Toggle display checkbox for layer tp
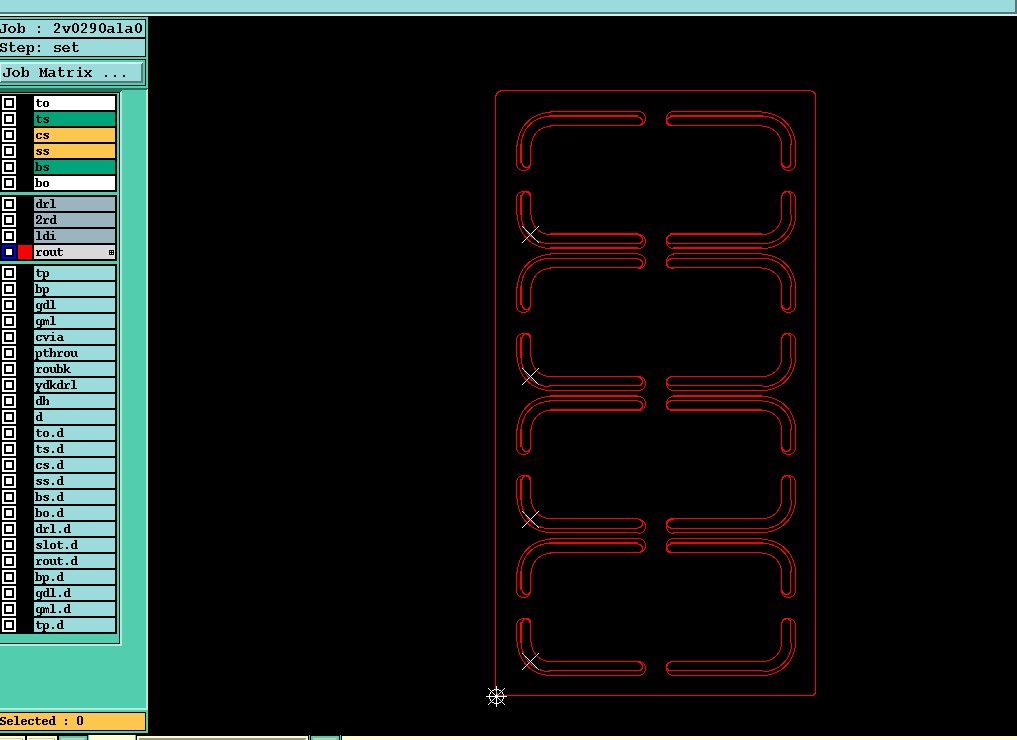 pyautogui.click(x=9, y=273)
